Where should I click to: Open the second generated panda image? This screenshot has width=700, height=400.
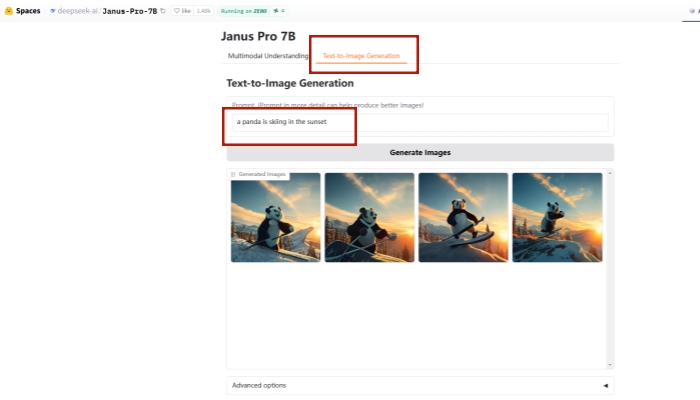pyautogui.click(x=369, y=217)
